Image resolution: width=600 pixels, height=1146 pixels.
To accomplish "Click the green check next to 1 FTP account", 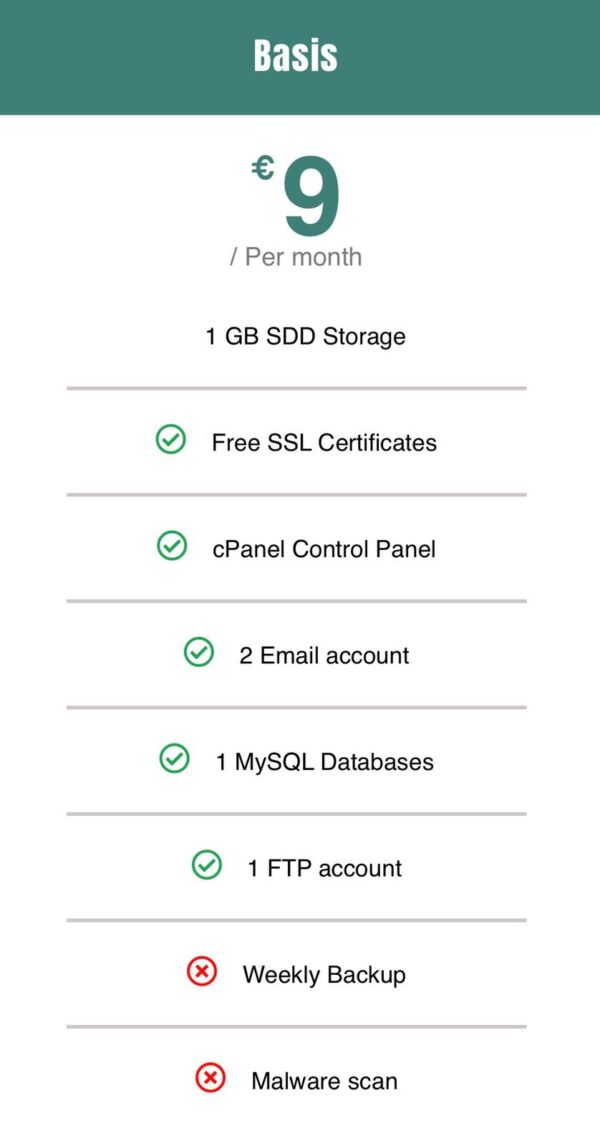I will pos(207,865).
